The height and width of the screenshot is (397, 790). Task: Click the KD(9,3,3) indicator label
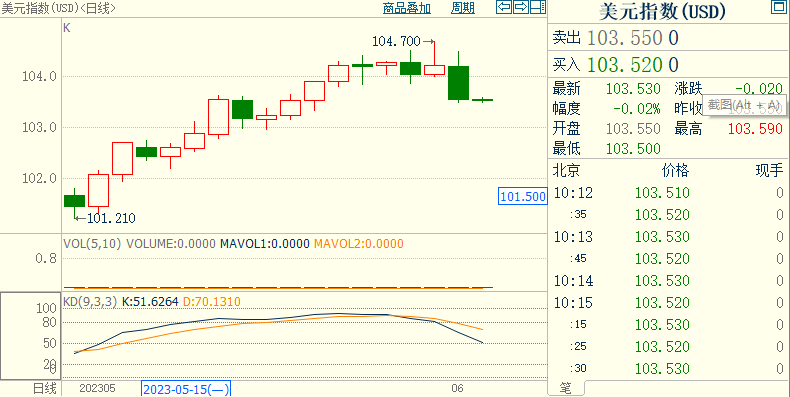(x=90, y=302)
